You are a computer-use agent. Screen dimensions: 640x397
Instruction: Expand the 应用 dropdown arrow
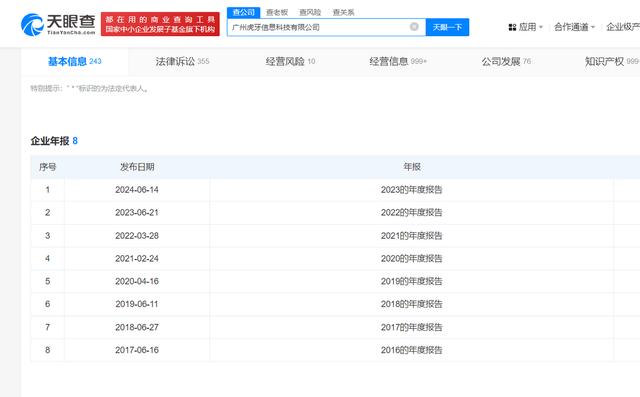pyautogui.click(x=541, y=27)
